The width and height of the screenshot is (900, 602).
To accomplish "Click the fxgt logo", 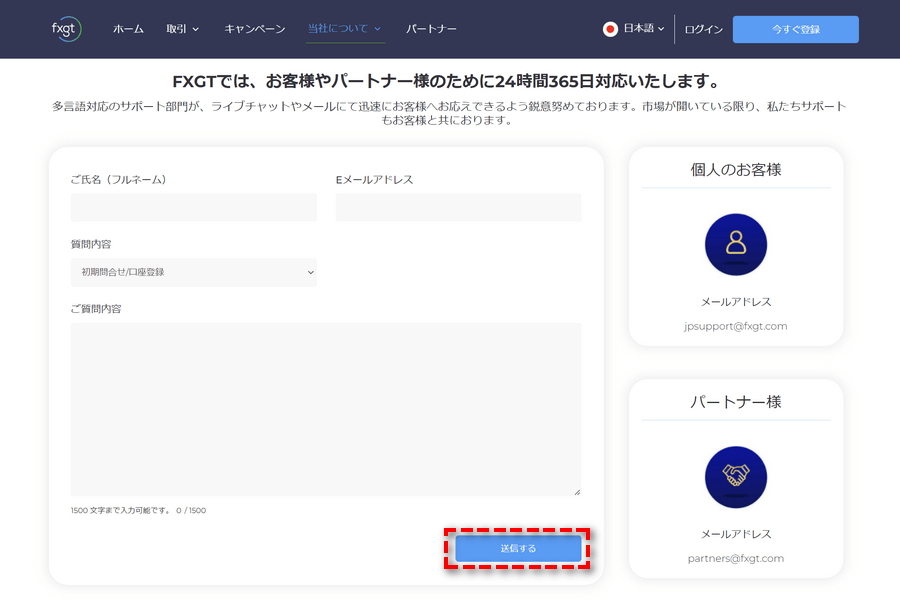I will pos(67,29).
